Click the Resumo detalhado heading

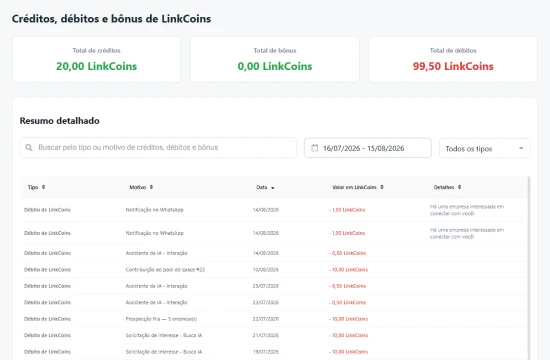click(60, 121)
